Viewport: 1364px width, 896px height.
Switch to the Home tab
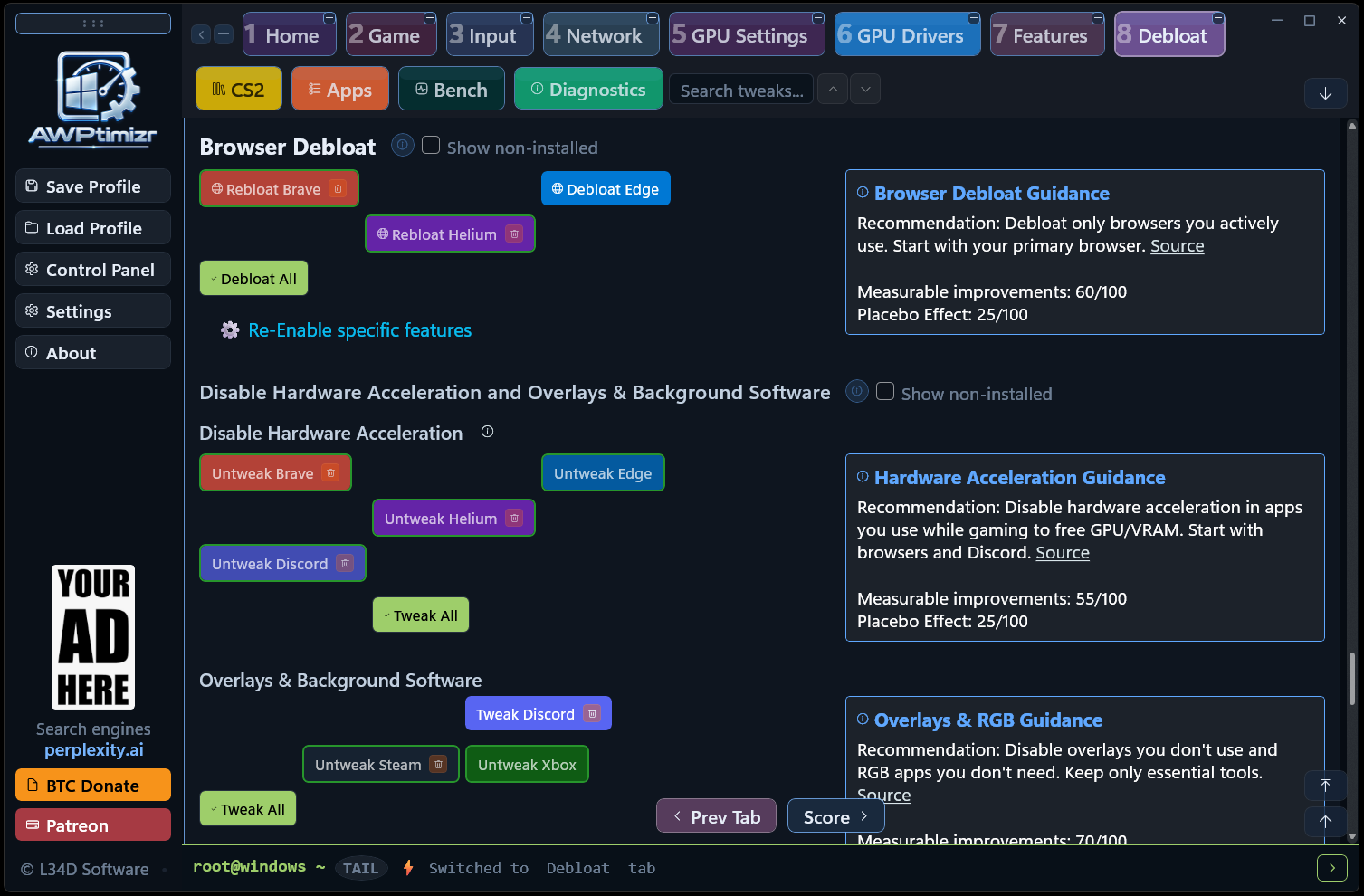[x=288, y=34]
